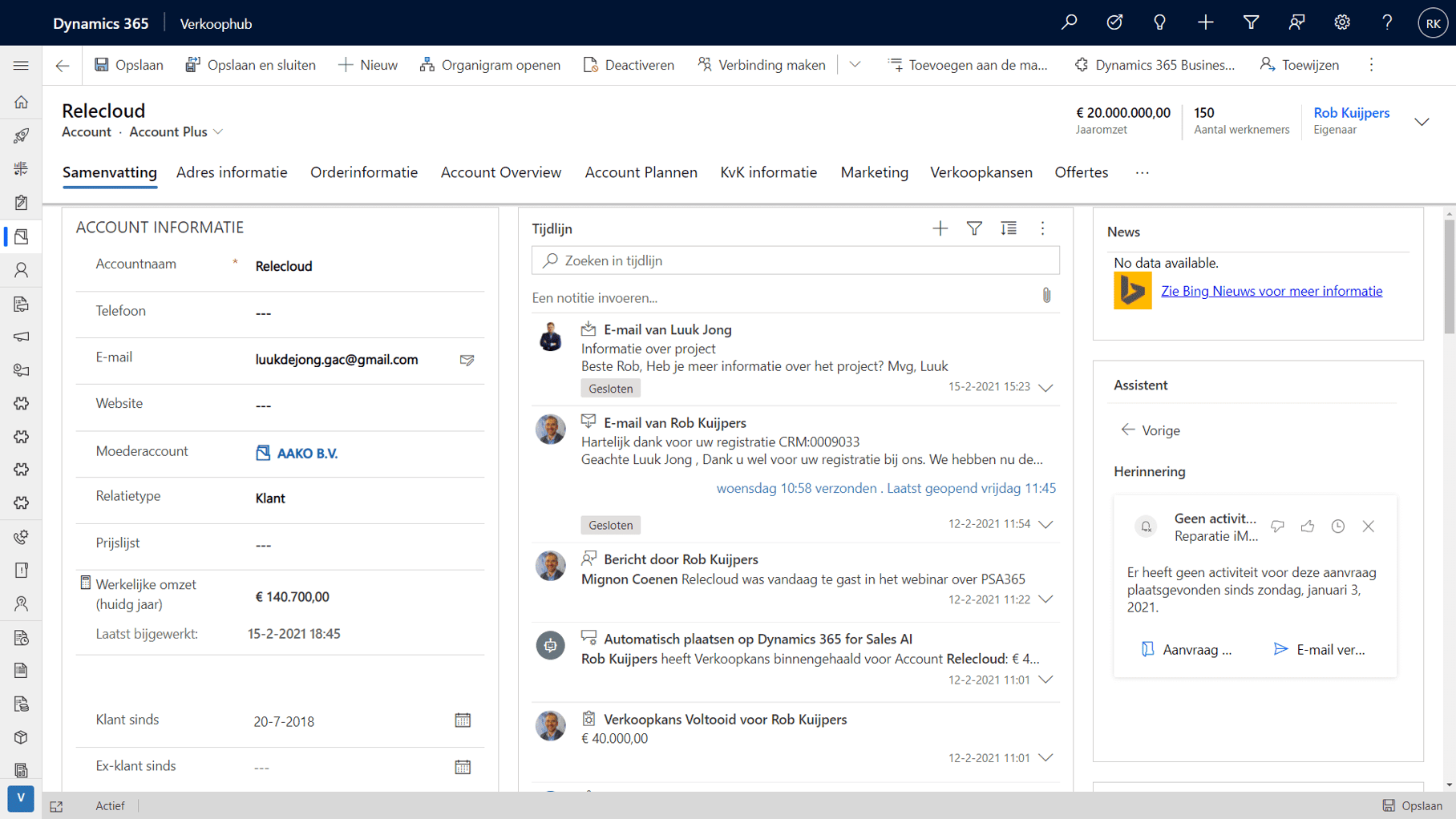Viewport: 1456px width, 819px height.
Task: Filter the timeline with funnel icon
Action: 974,228
